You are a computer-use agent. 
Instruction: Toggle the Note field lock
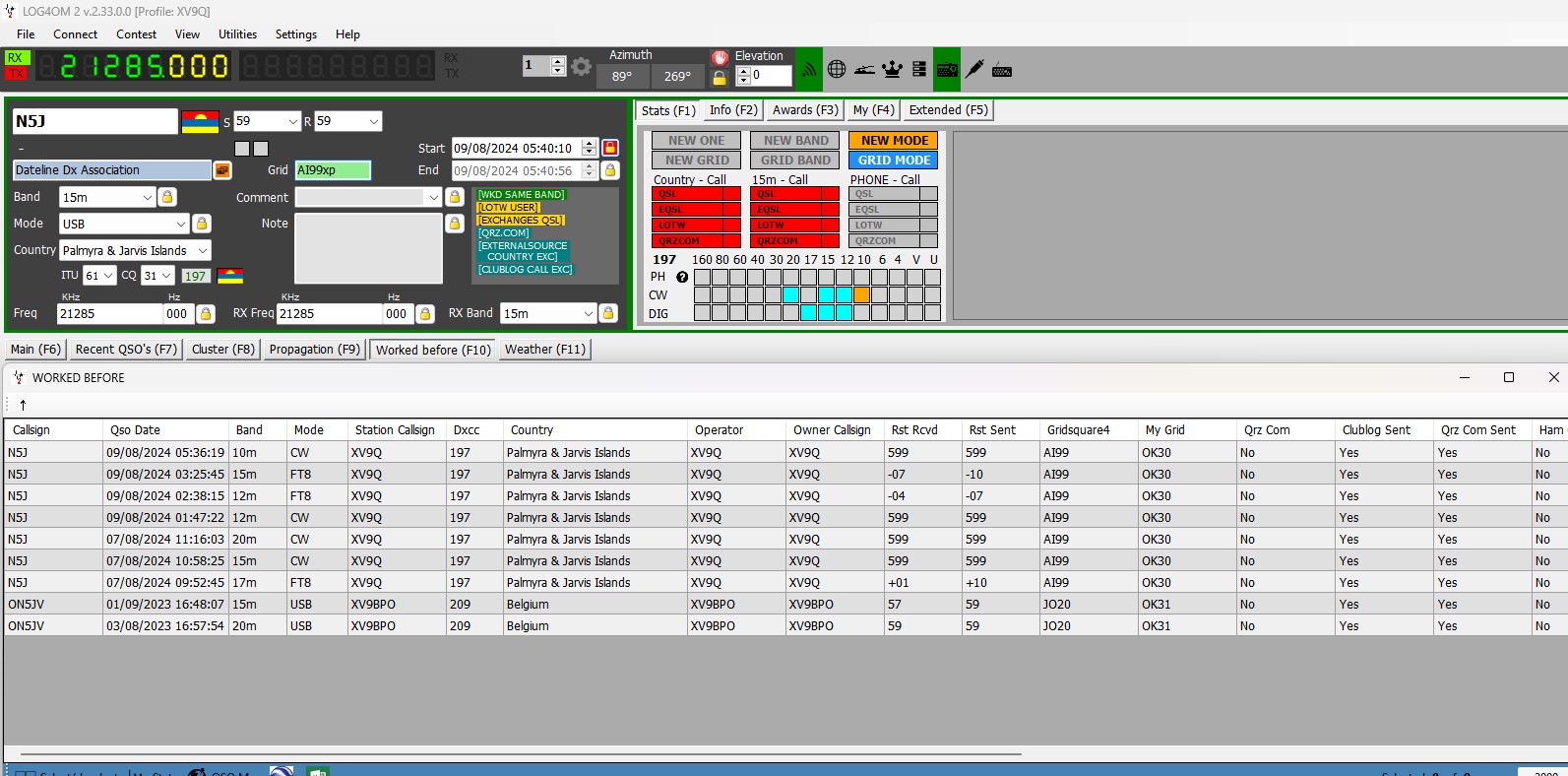click(x=455, y=224)
